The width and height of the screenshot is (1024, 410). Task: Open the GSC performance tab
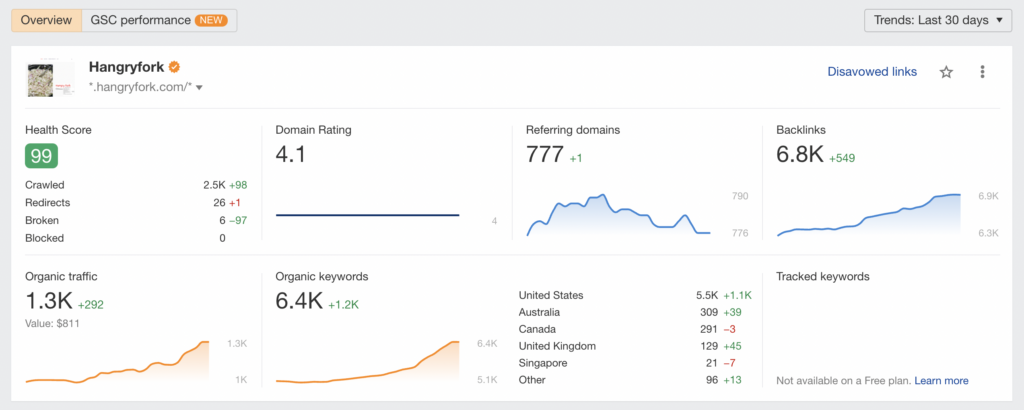[x=159, y=20]
